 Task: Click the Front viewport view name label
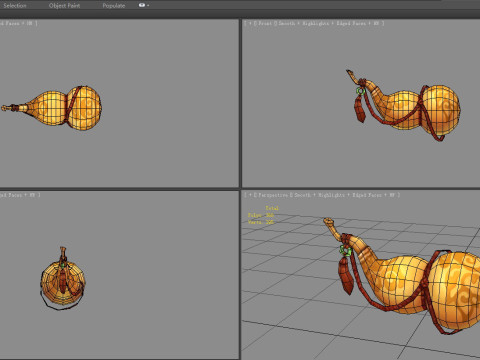click(x=265, y=23)
